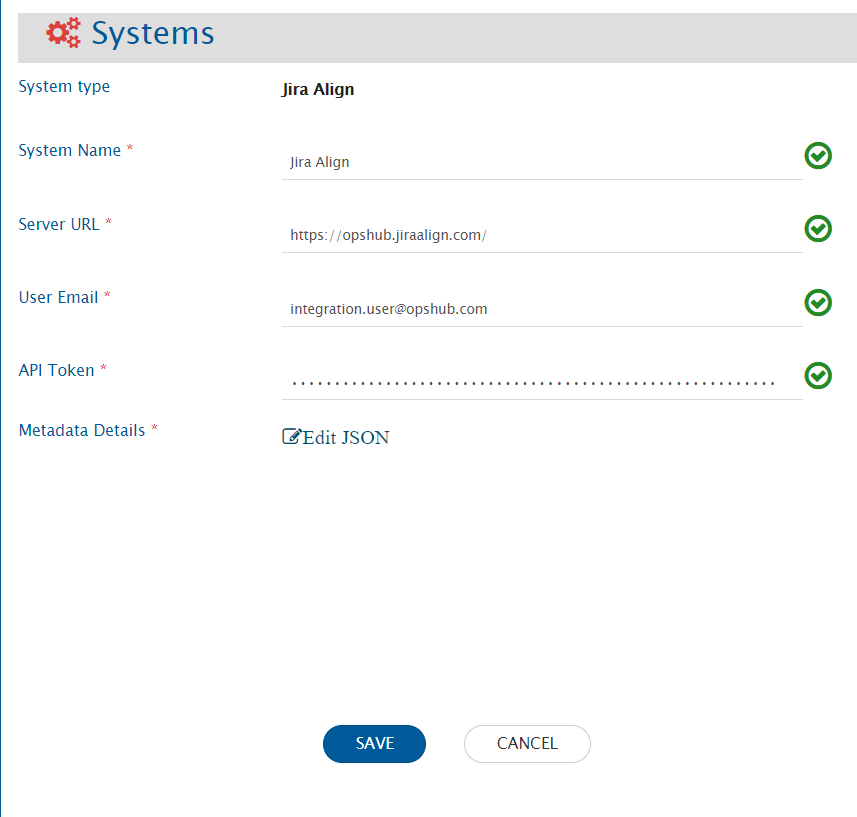This screenshot has width=857, height=817.
Task: Click the green checkmark beside Server URL
Action: coord(818,229)
